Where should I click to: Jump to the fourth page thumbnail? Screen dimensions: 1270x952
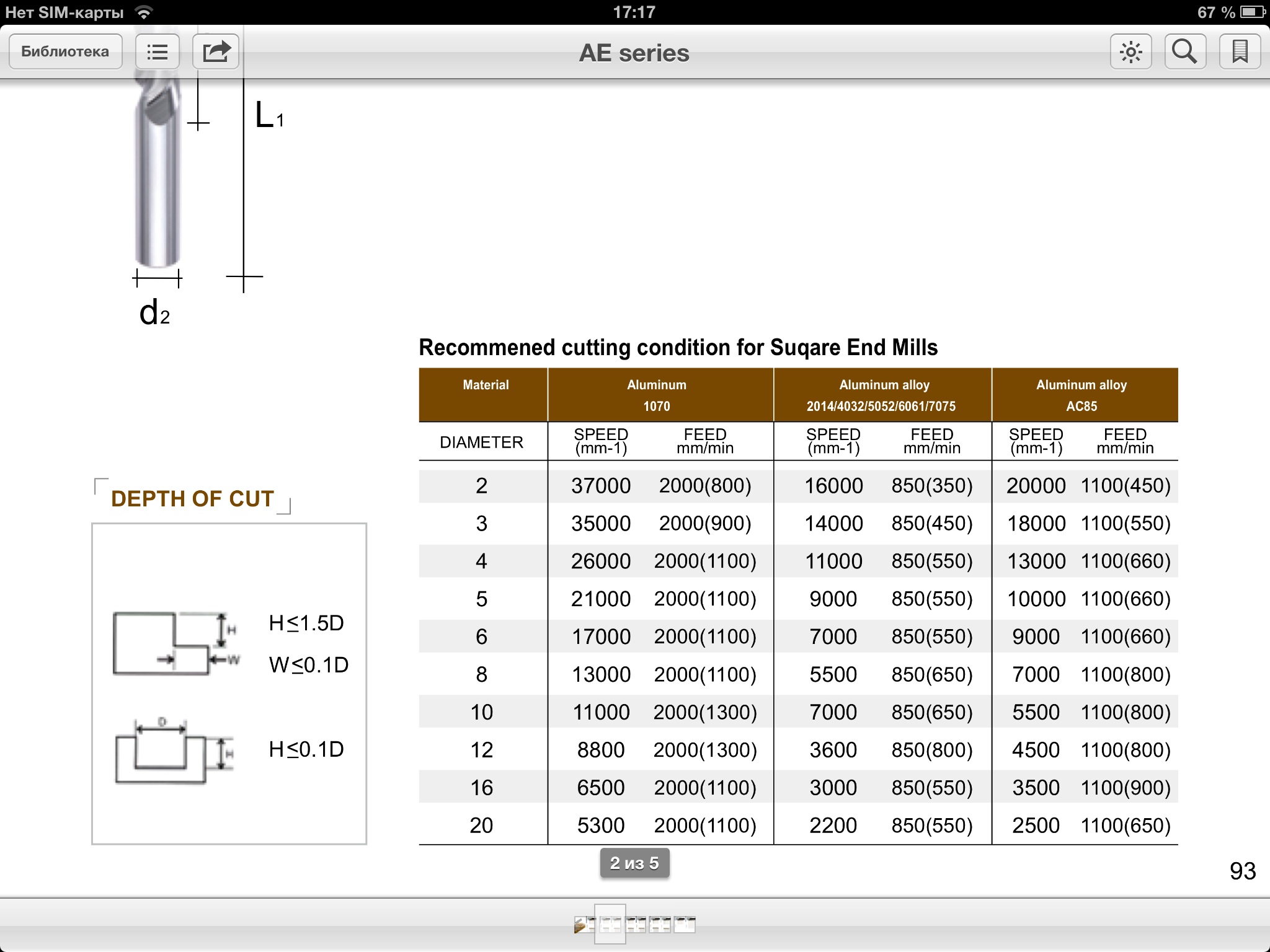(660, 925)
